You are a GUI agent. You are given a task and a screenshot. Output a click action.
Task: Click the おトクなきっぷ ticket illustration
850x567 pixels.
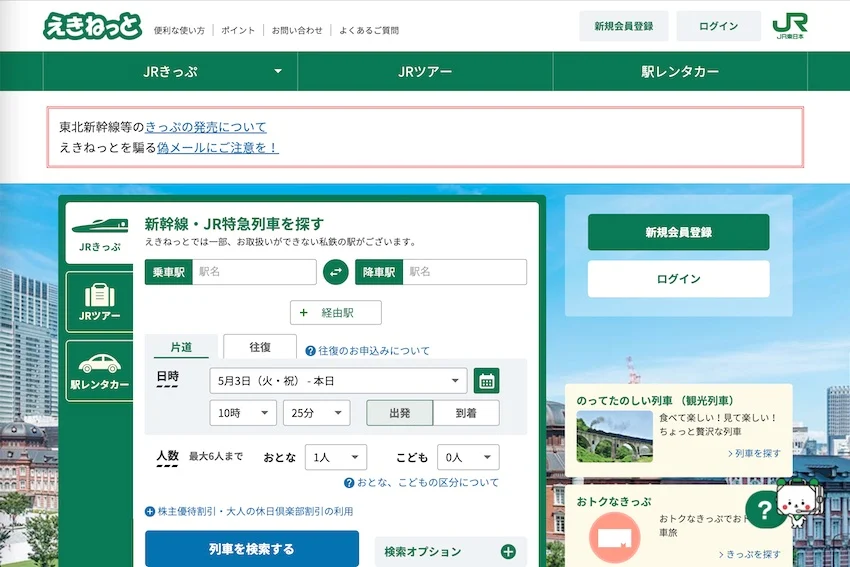[614, 537]
